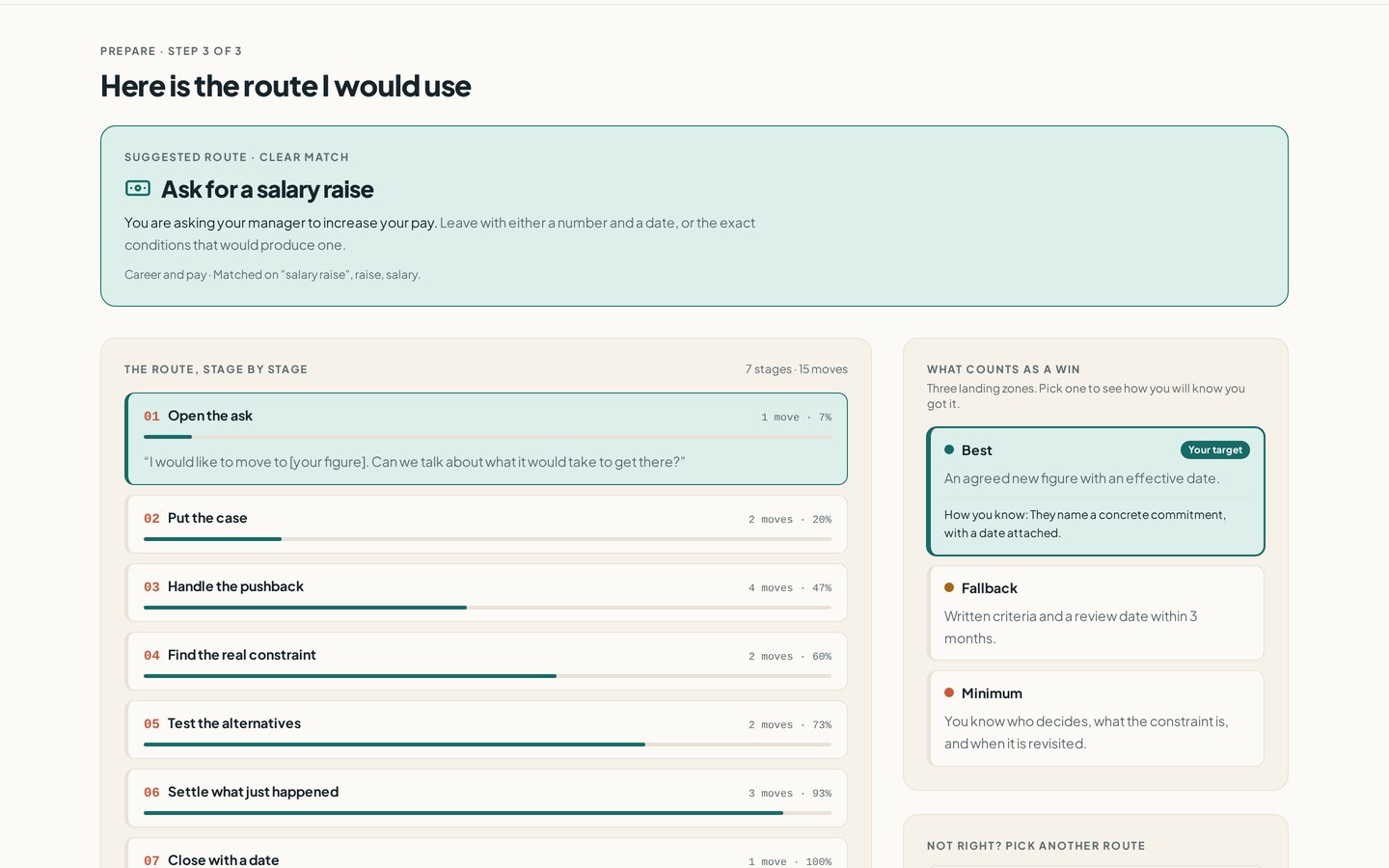The image size is (1389, 868).
Task: Click the You know who decides text
Action: pos(1086,732)
